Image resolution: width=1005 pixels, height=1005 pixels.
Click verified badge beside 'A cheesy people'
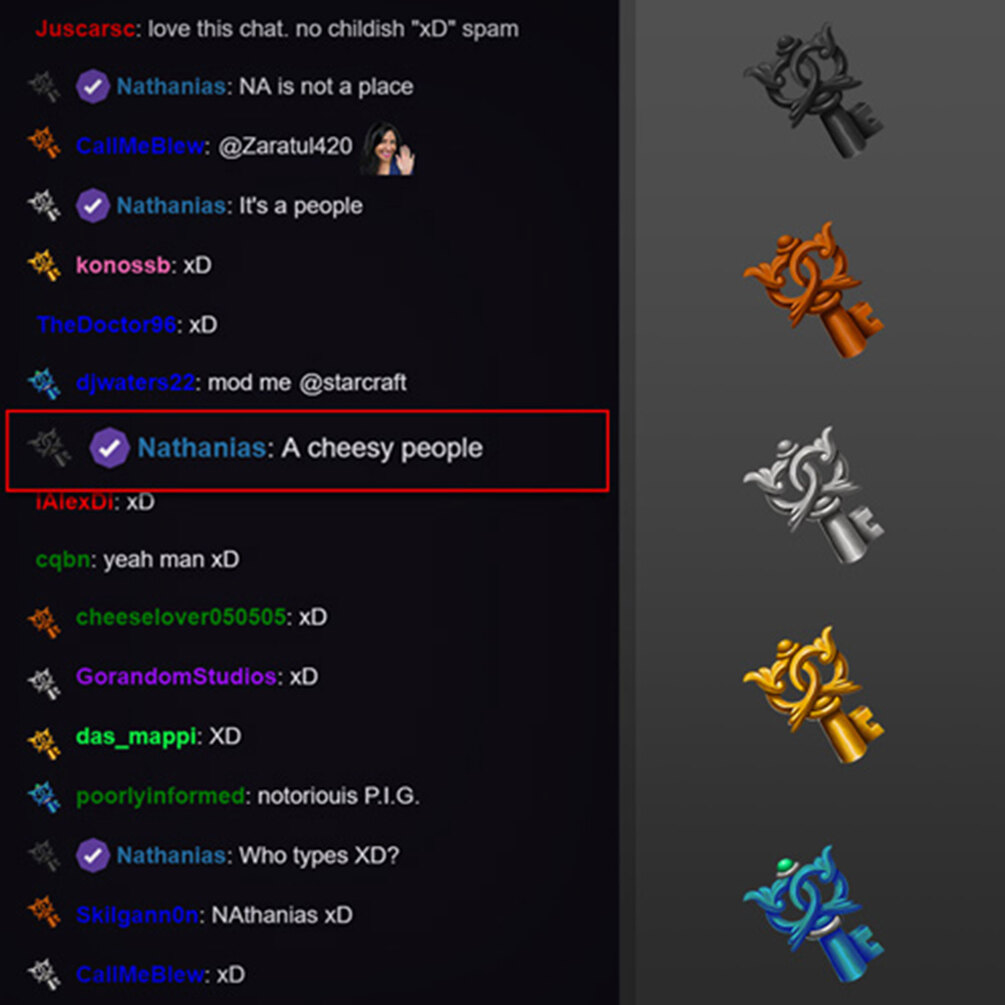tap(110, 447)
